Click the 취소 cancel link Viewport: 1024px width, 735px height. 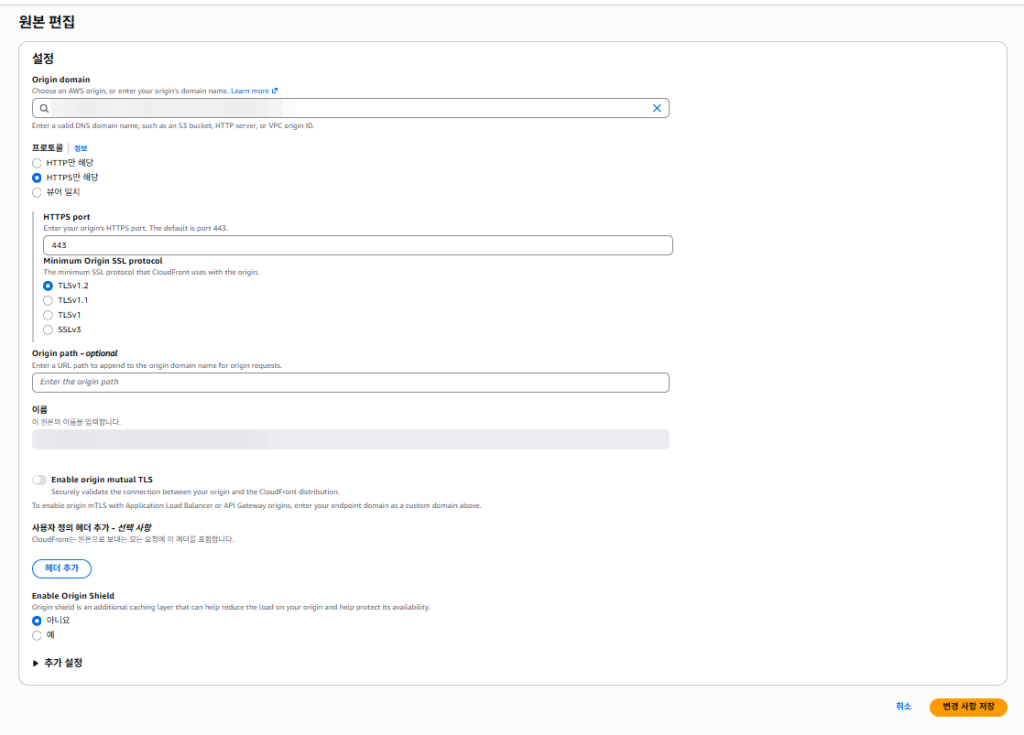coord(903,706)
